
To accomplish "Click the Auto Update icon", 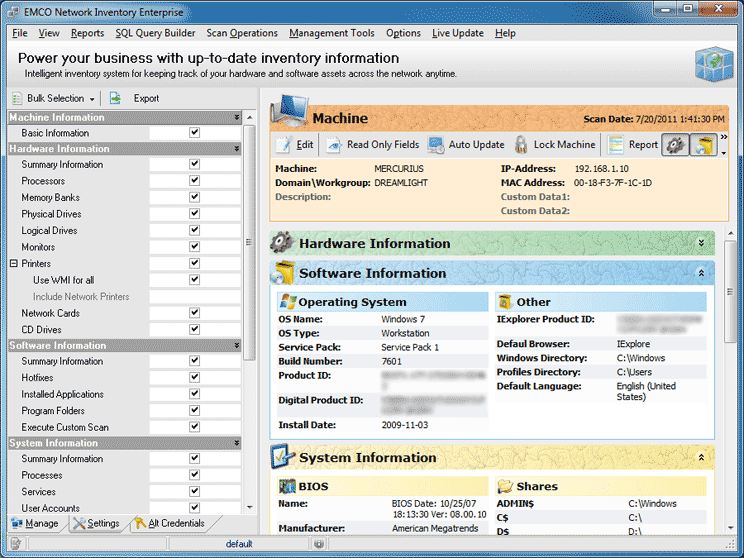I will coord(436,145).
